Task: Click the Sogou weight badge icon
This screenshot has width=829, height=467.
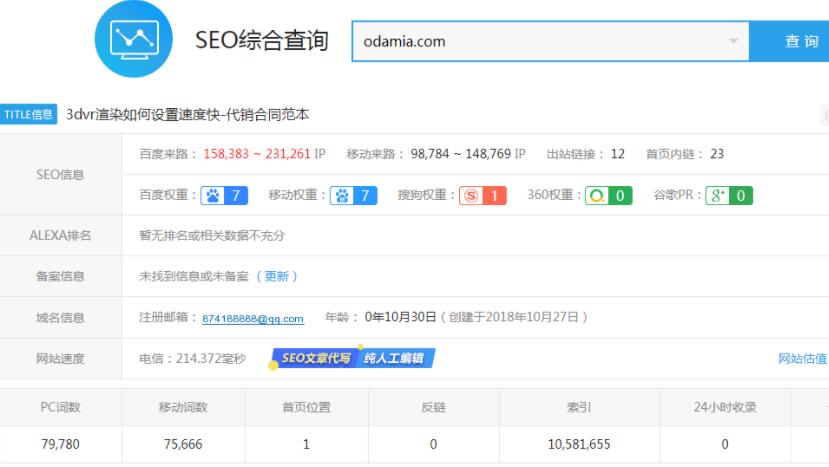Action: click(x=483, y=196)
